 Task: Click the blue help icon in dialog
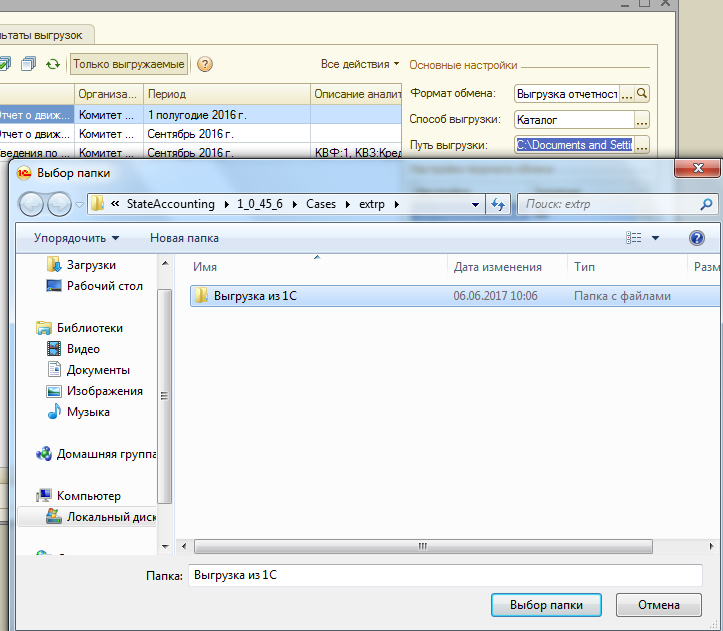(697, 238)
